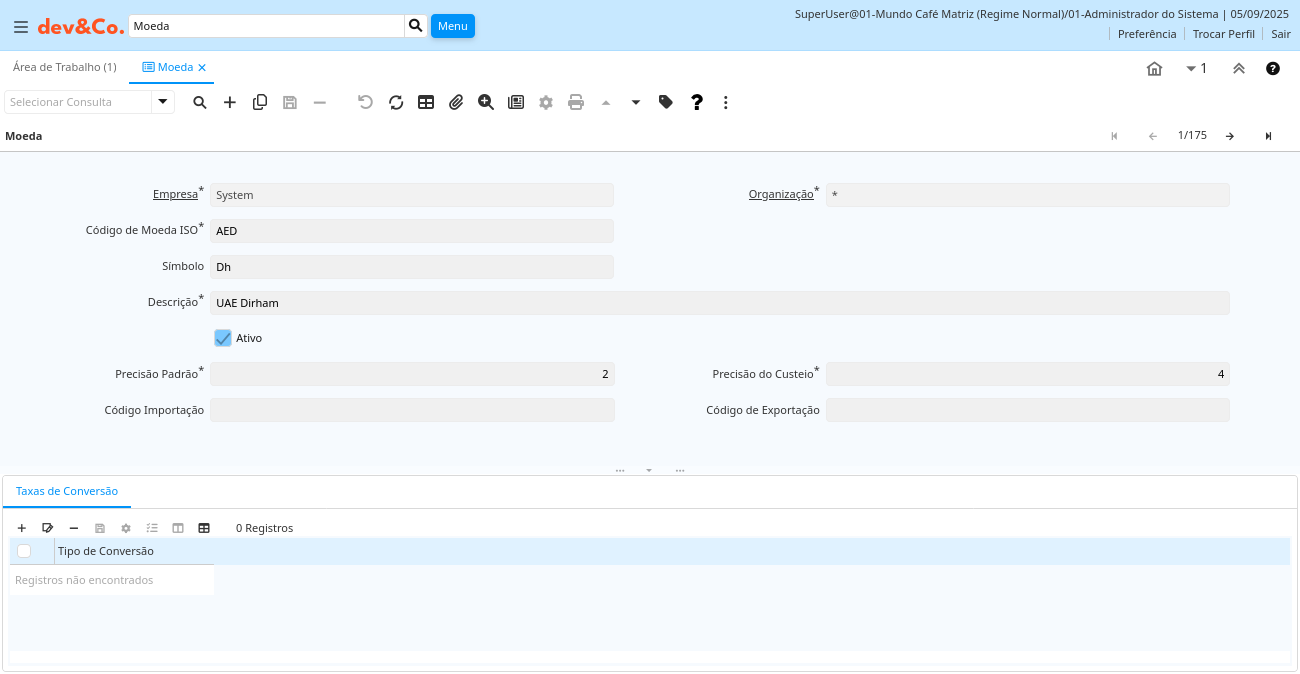This screenshot has height=674, width=1300.
Task: Uncheck the Ativo checkbox
Action: pyautogui.click(x=223, y=338)
